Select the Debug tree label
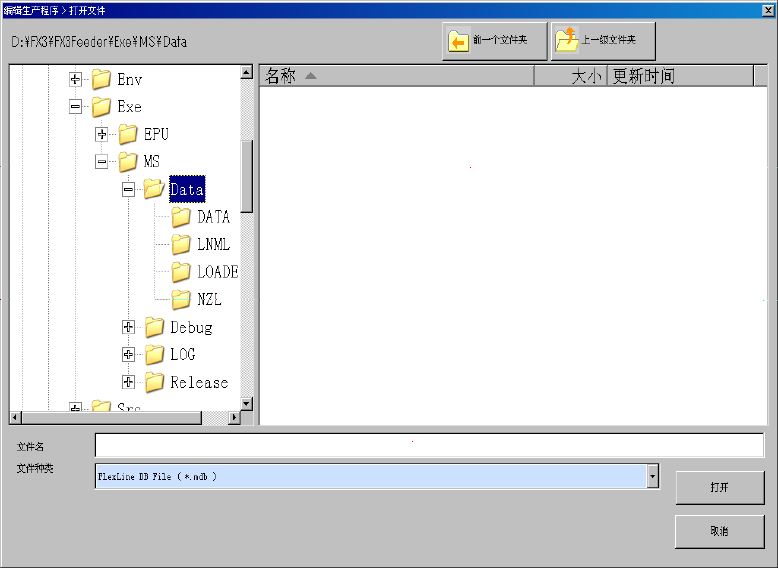 (x=192, y=327)
